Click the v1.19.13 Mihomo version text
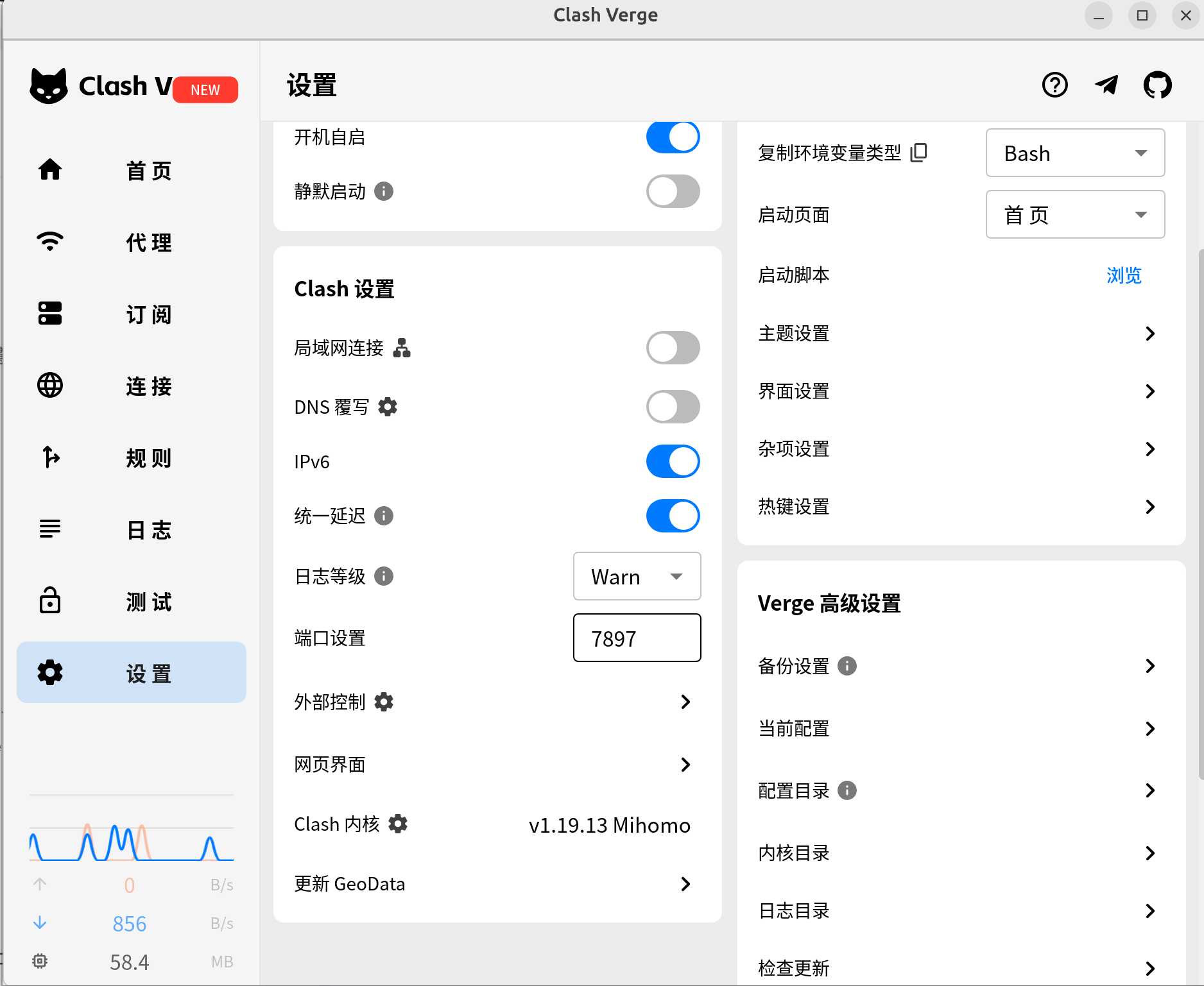The width and height of the screenshot is (1204, 986). (x=609, y=825)
